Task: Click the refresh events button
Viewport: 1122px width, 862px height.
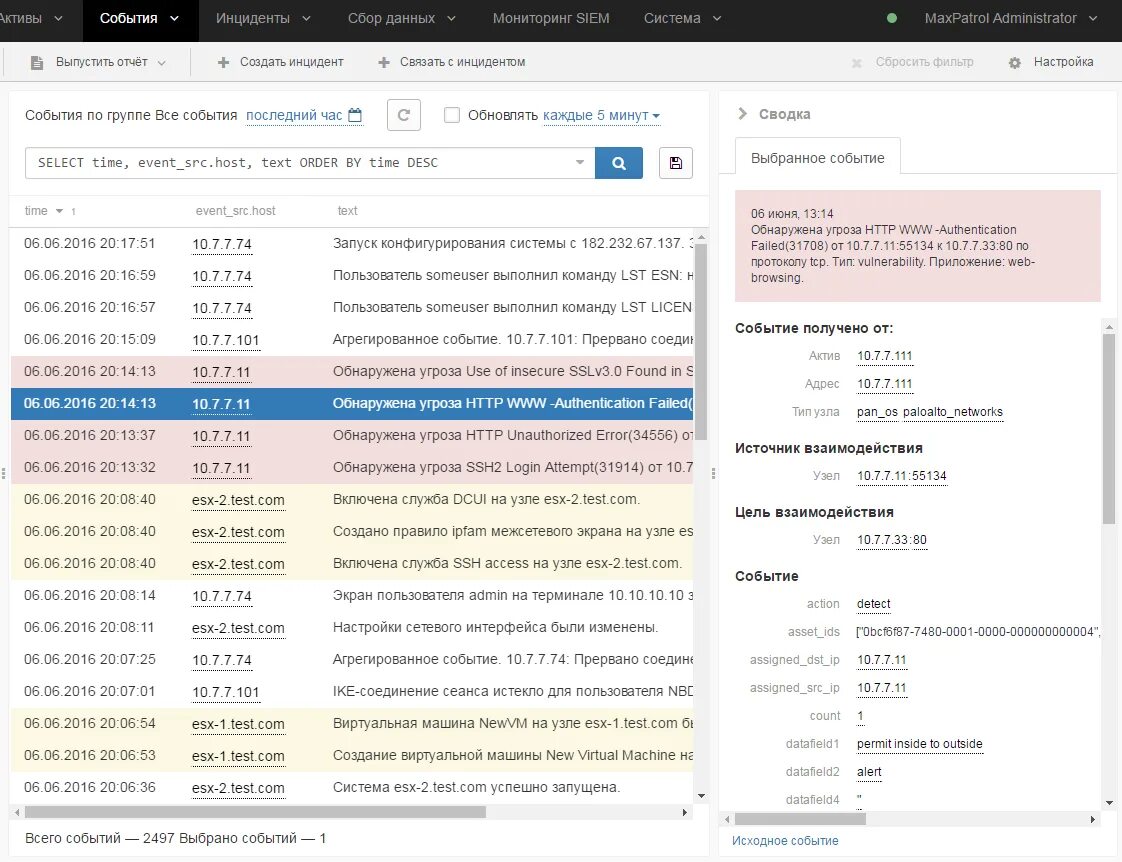Action: click(404, 115)
